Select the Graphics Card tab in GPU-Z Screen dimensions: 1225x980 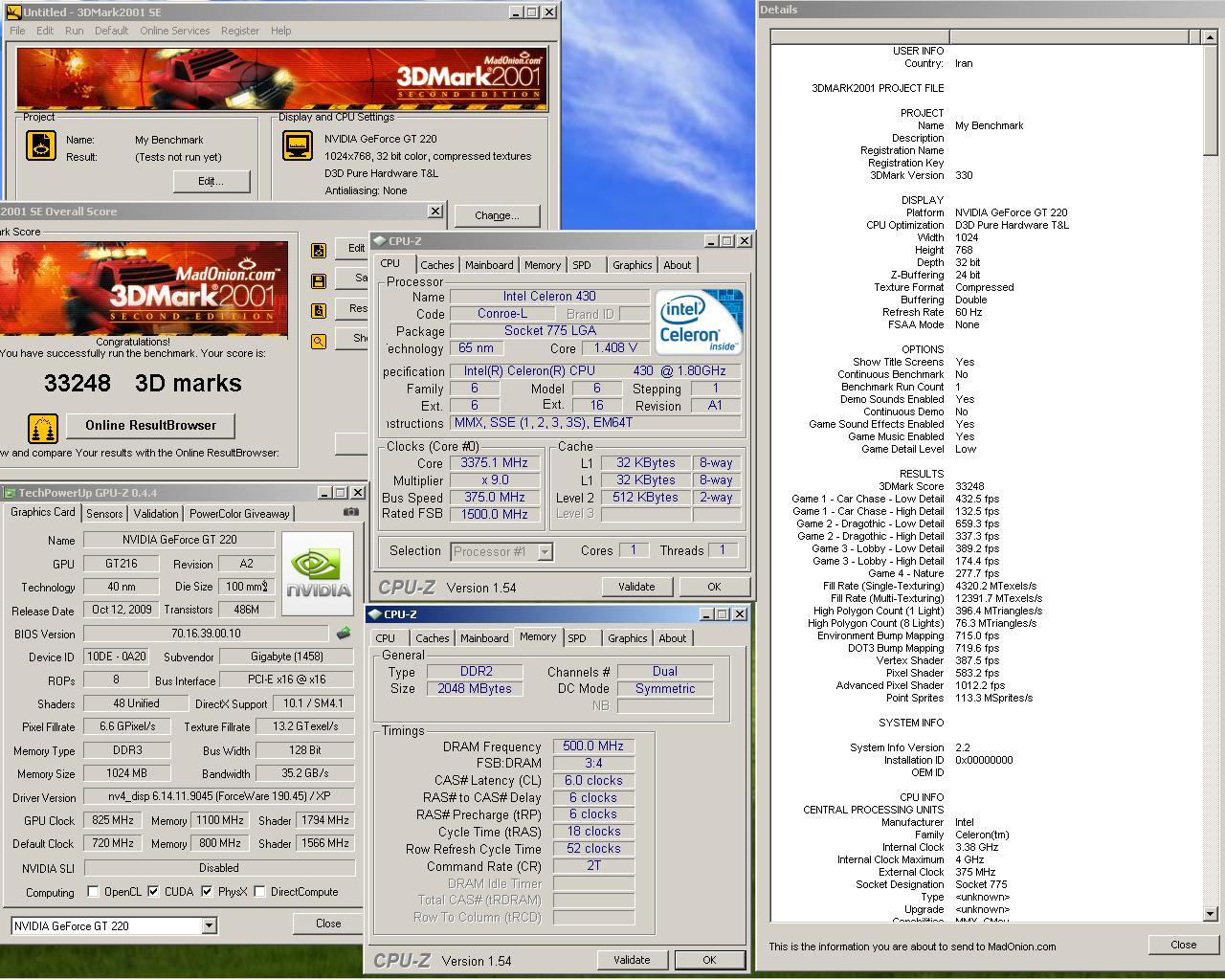tap(42, 512)
